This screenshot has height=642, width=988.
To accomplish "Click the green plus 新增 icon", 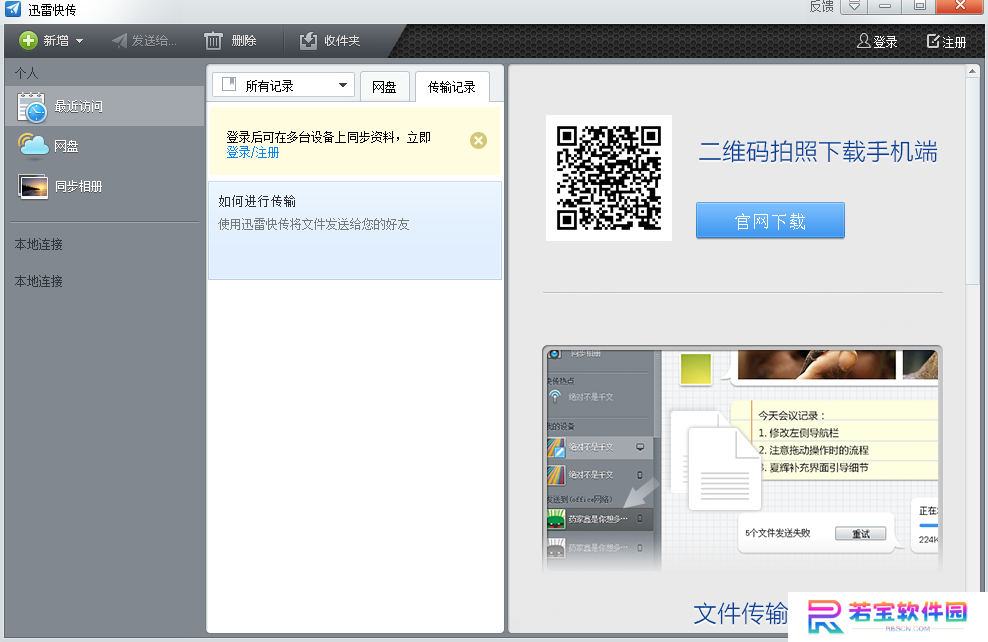I will point(28,41).
